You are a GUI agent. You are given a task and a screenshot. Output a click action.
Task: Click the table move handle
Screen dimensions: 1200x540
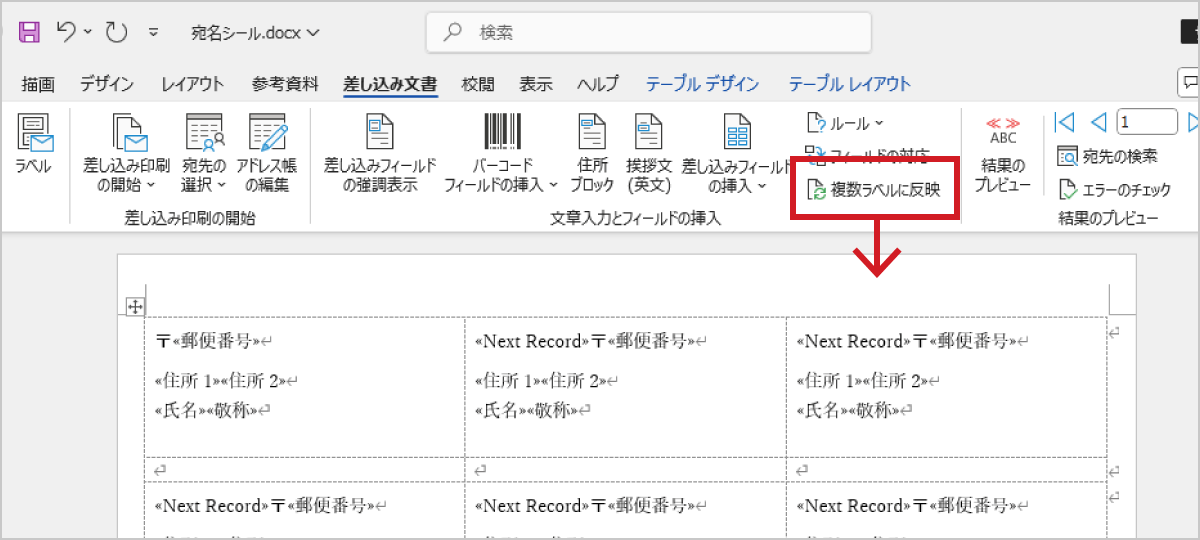click(x=134, y=307)
